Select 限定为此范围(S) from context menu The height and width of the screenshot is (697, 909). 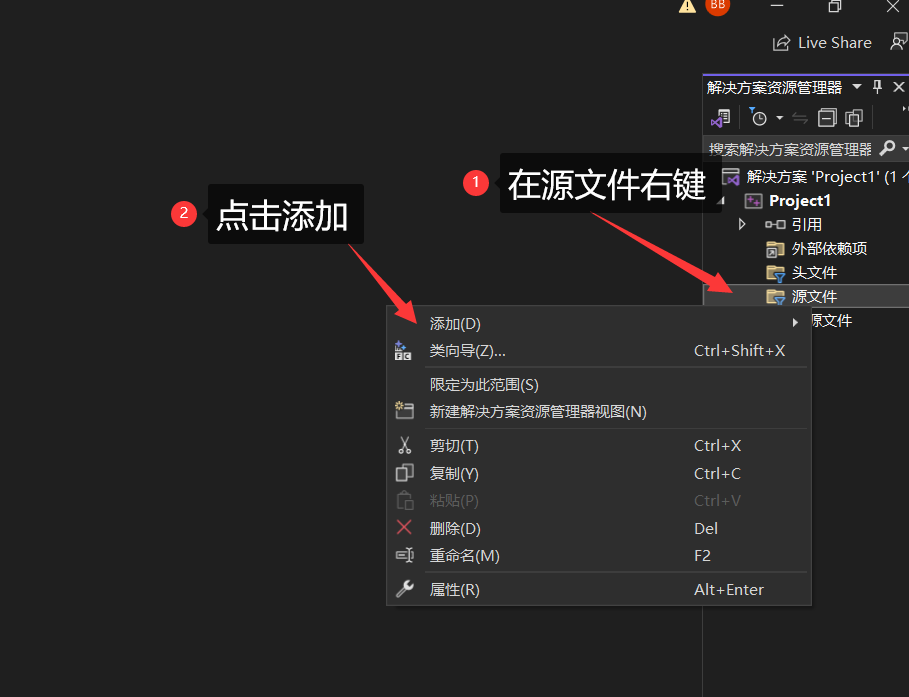[484, 385]
